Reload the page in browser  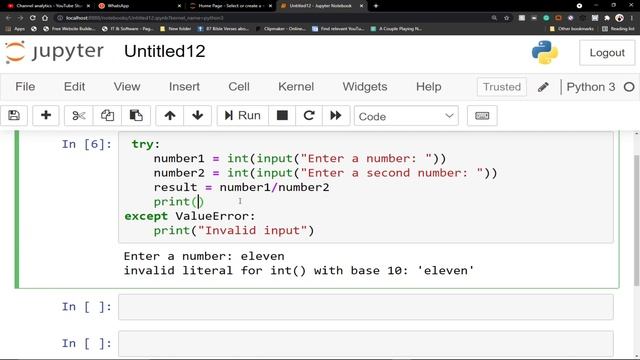(33, 18)
